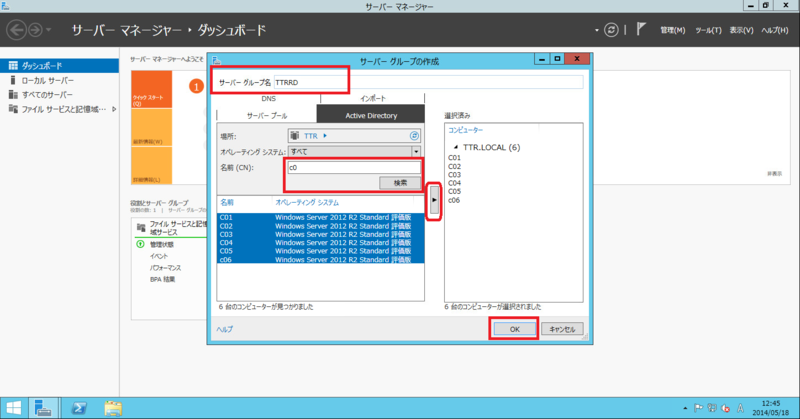Select C05 in the selected list
800x419 pixels.
[455, 191]
